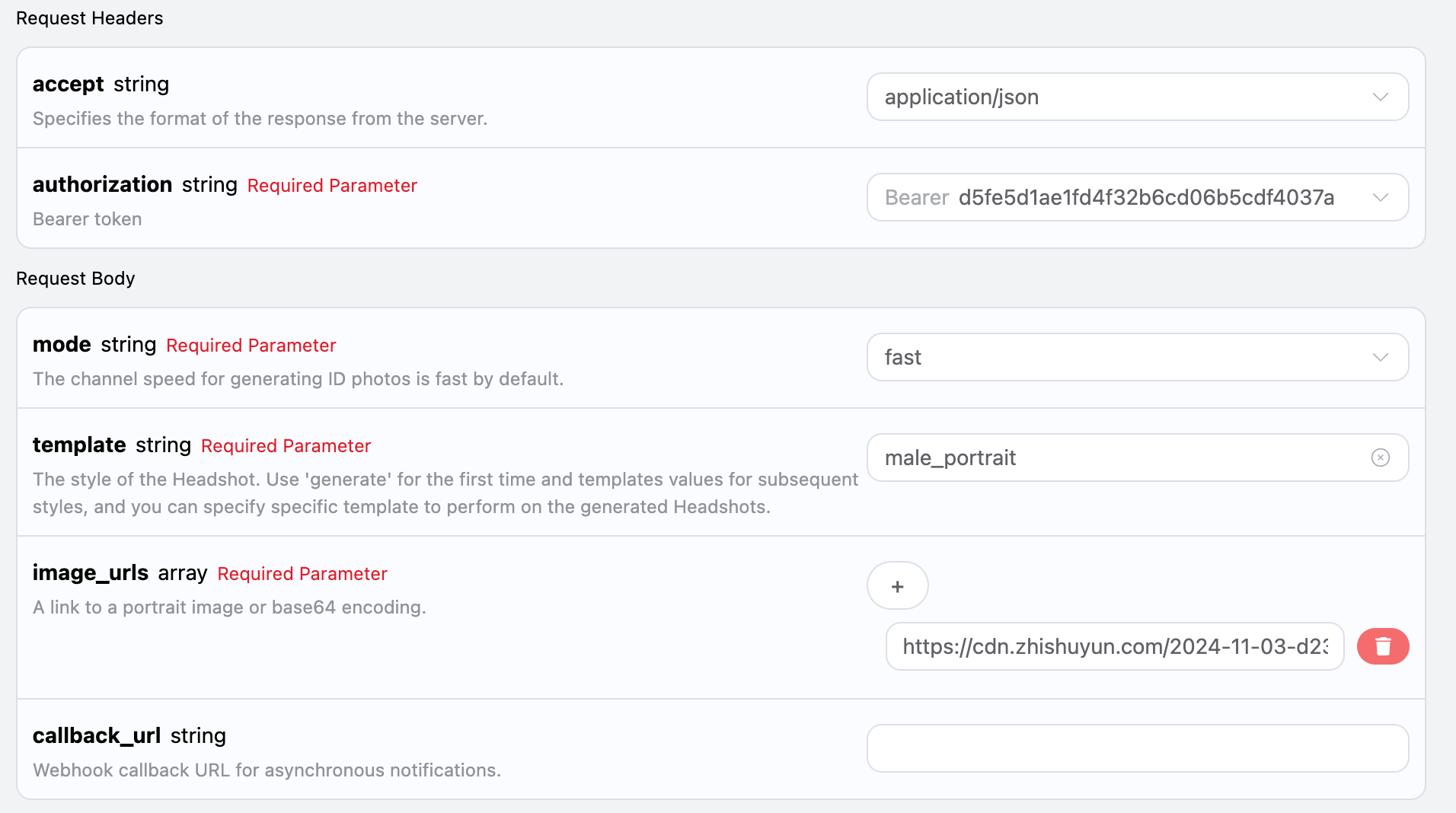The image size is (1456, 813).
Task: Click the 'mode' parameter name
Action: point(62,344)
